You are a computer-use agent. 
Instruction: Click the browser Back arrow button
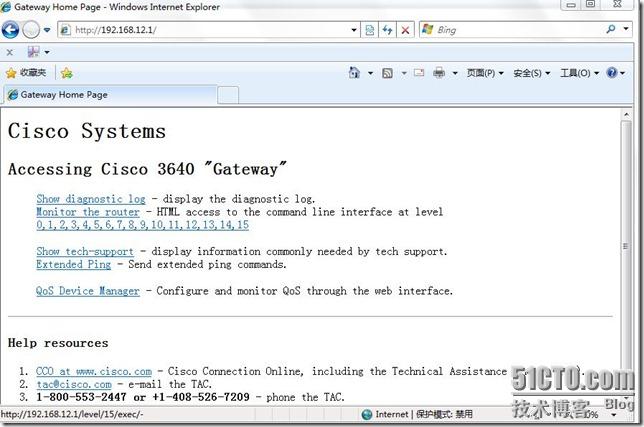(x=10, y=30)
